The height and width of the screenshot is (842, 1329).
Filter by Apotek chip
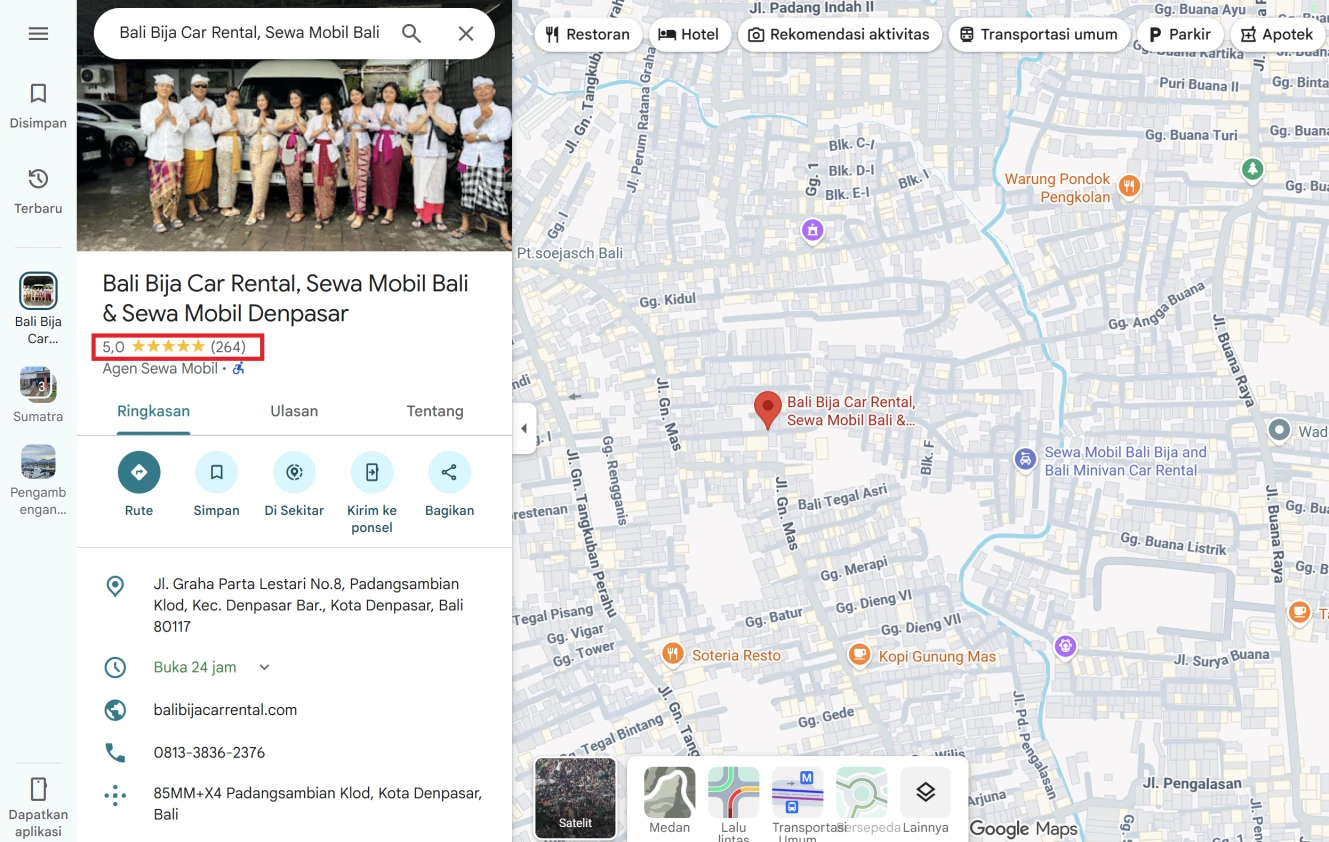pyautogui.click(x=1277, y=34)
